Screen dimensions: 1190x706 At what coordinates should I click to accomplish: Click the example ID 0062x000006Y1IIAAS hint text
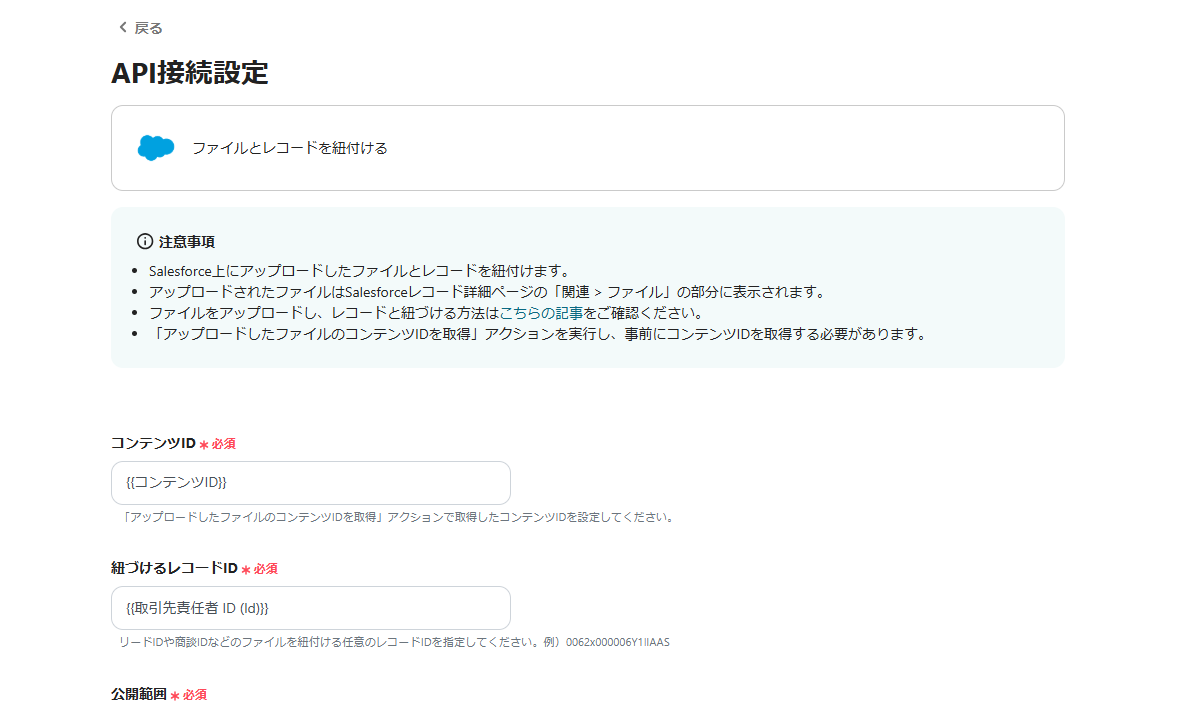[x=618, y=642]
